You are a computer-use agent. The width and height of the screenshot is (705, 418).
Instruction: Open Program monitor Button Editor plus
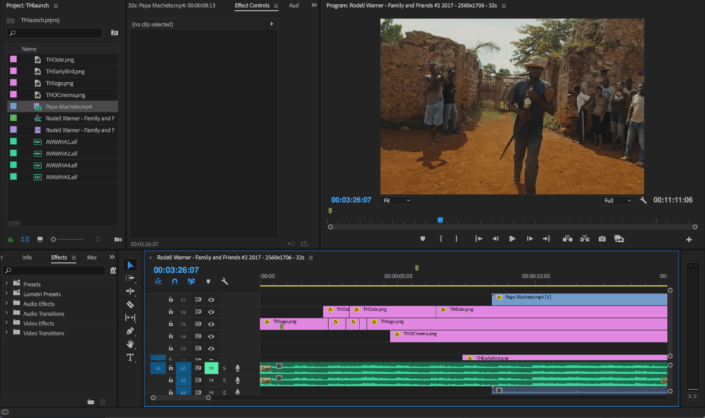689,240
